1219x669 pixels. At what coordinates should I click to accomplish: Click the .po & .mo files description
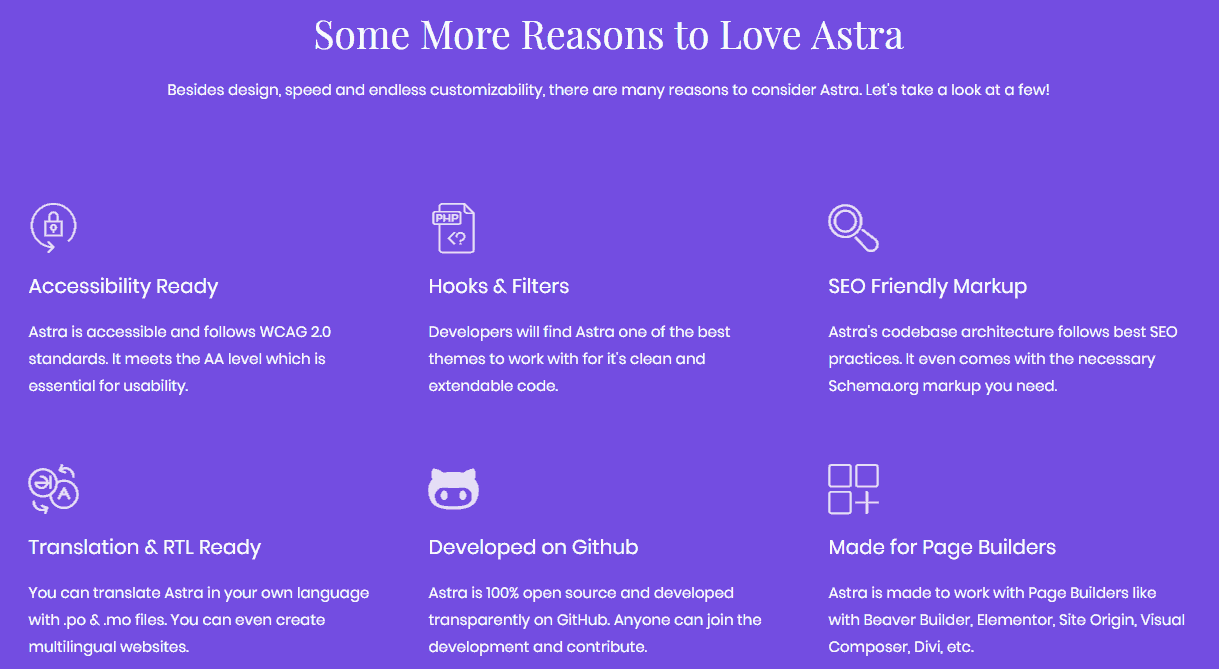pos(198,619)
